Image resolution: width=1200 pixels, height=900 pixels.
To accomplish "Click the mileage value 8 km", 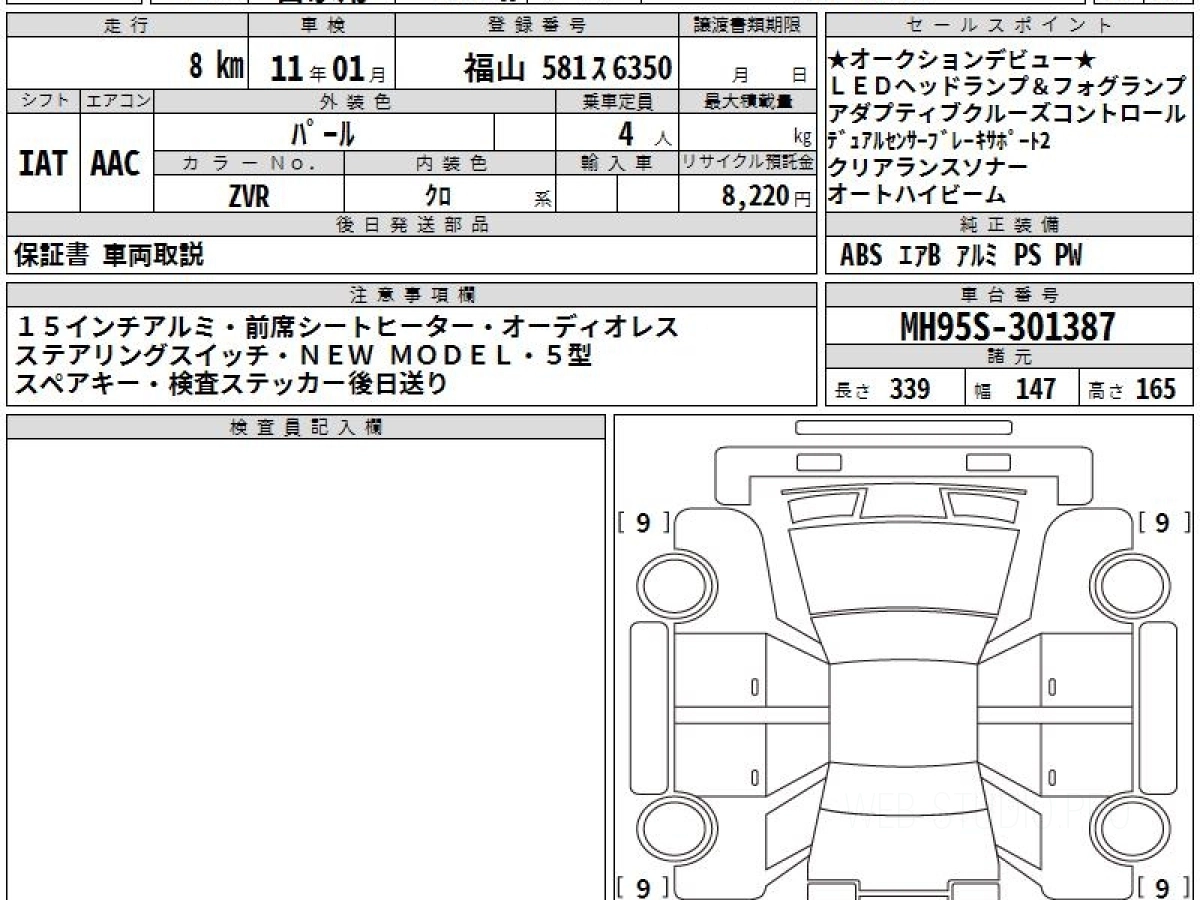I will 217,67.
